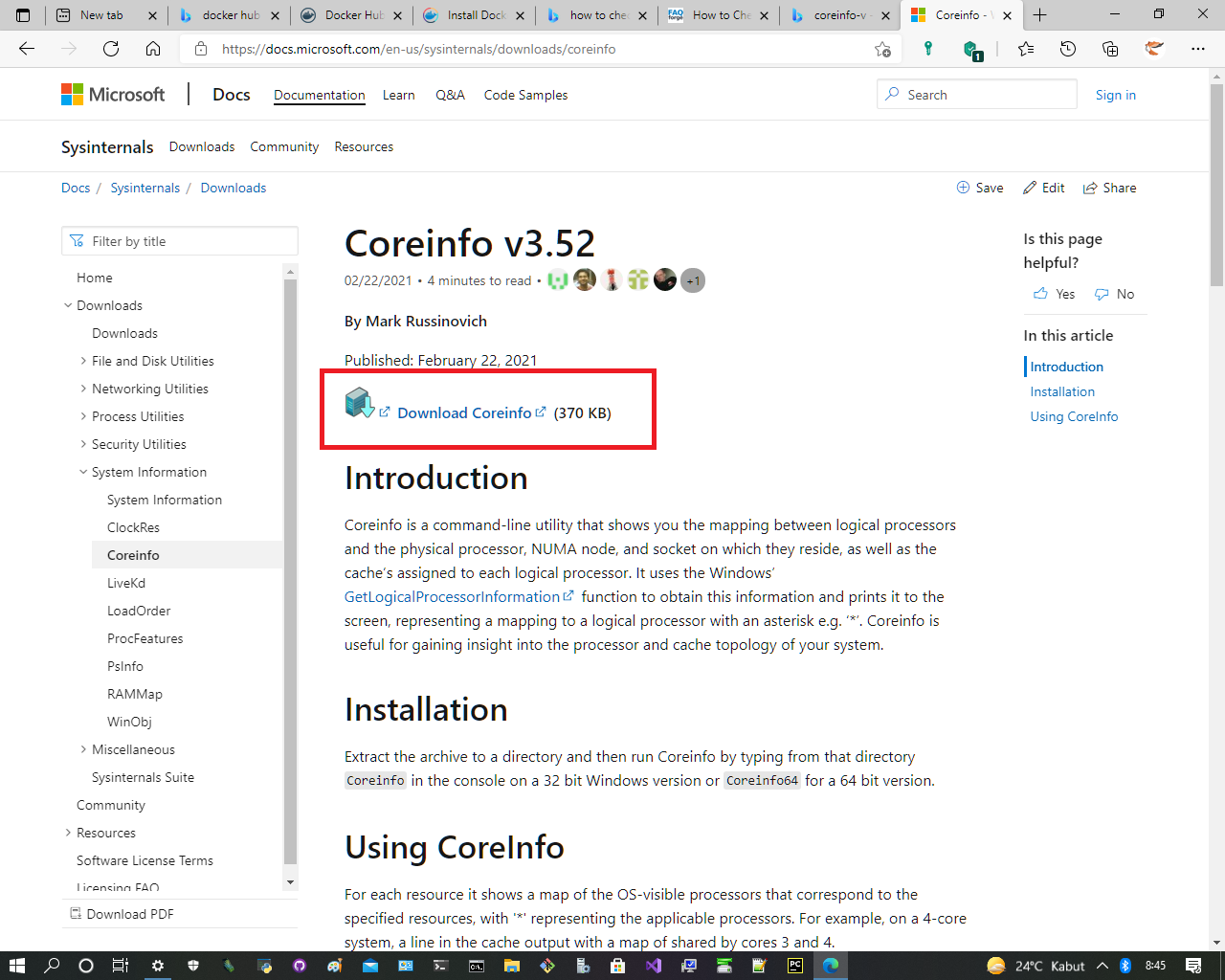Switch to the docker hub tab
Viewport: 1225px width, 980px height.
[230, 15]
